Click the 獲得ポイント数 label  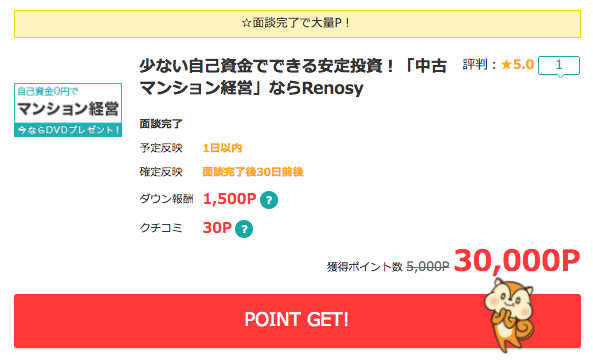[365, 267]
